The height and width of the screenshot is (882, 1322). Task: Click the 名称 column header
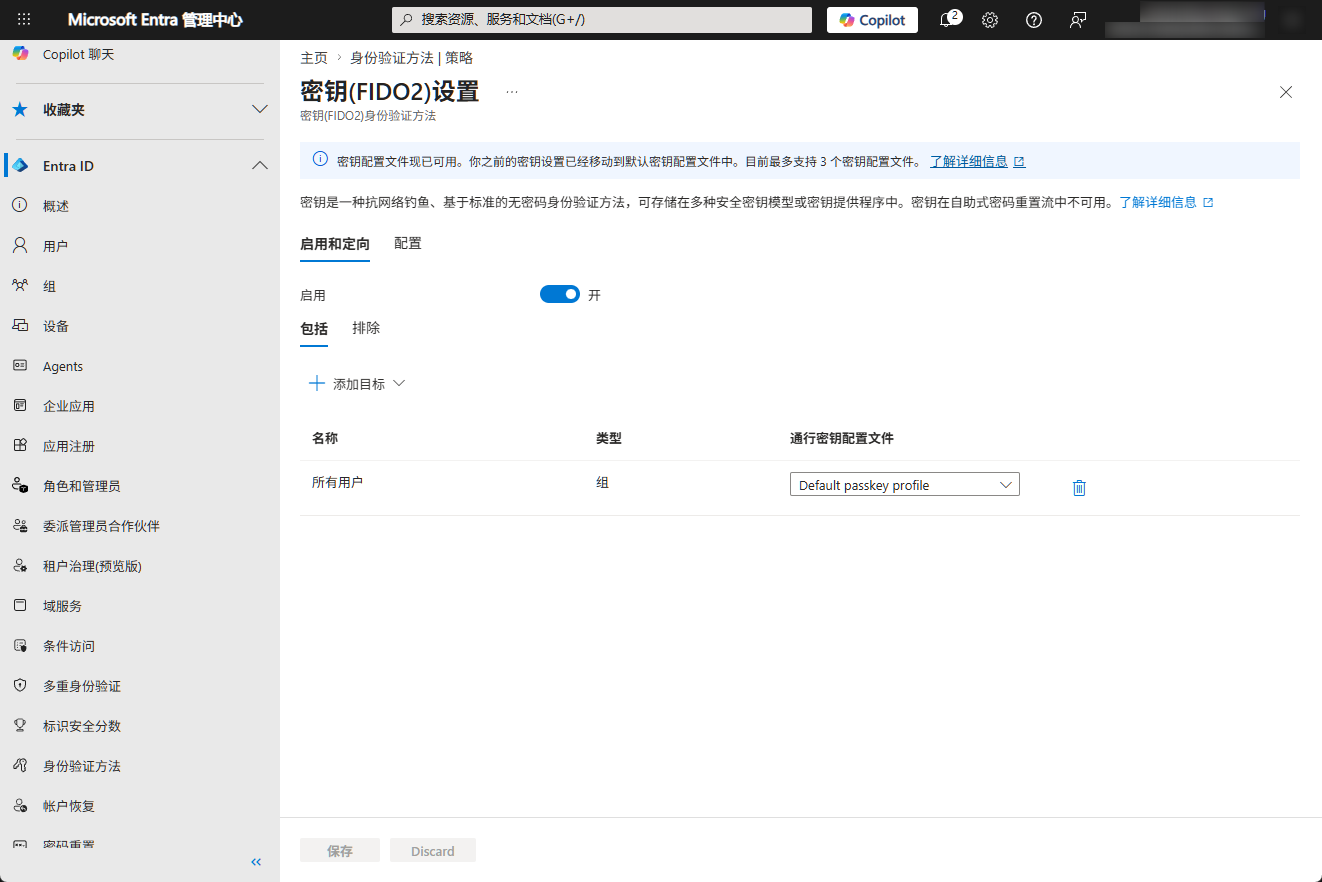[x=325, y=438]
